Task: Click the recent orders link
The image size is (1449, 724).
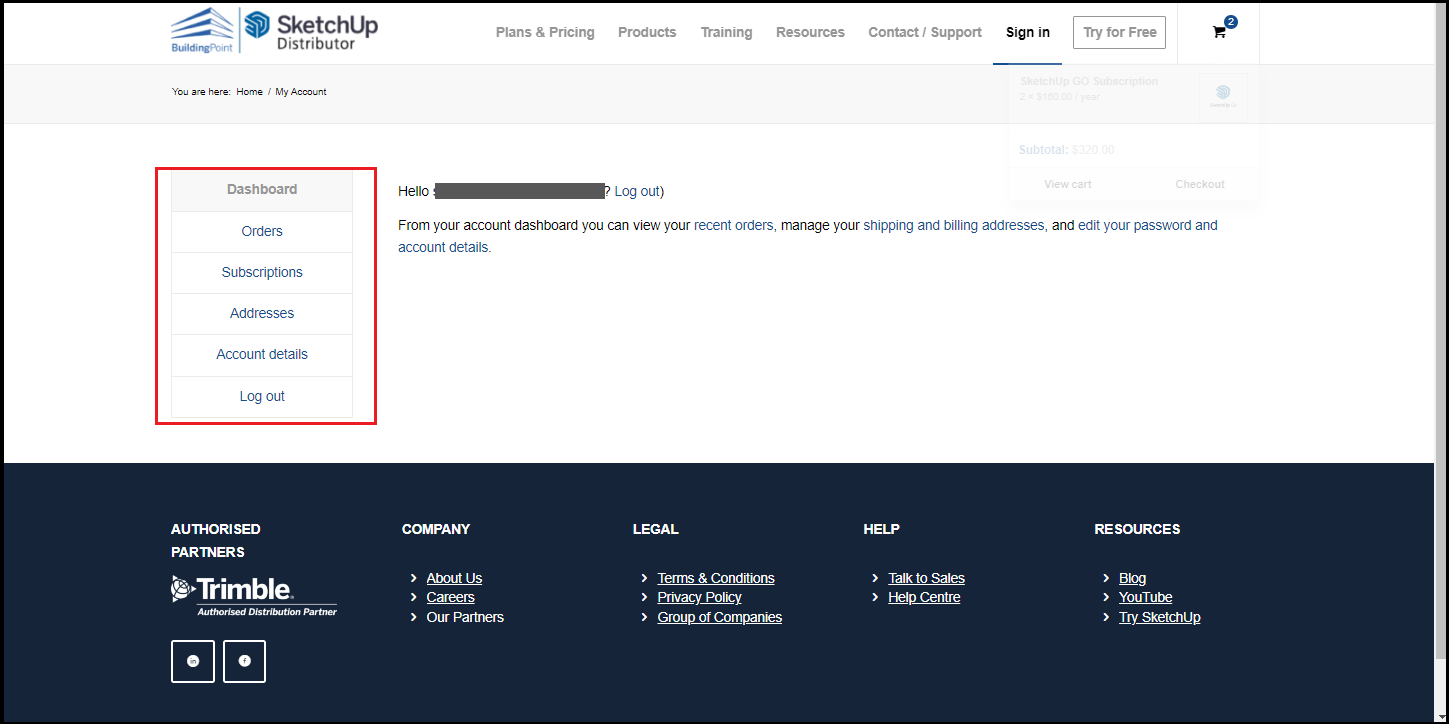Action: [x=733, y=225]
